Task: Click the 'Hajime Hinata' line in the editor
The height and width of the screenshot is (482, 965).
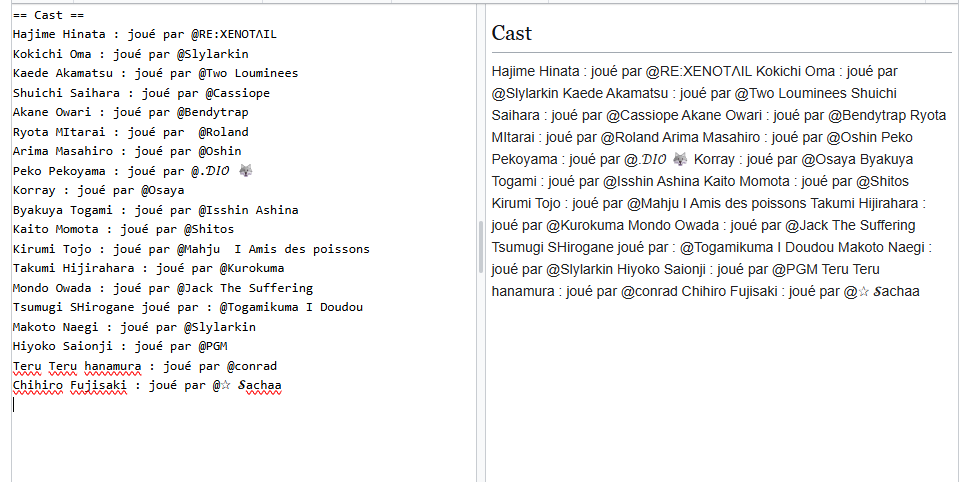Action: (x=145, y=34)
